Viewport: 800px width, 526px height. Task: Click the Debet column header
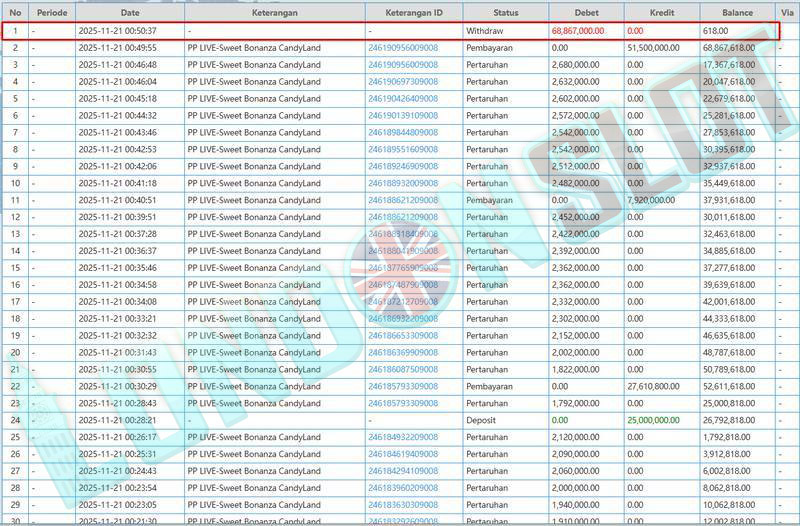586,13
